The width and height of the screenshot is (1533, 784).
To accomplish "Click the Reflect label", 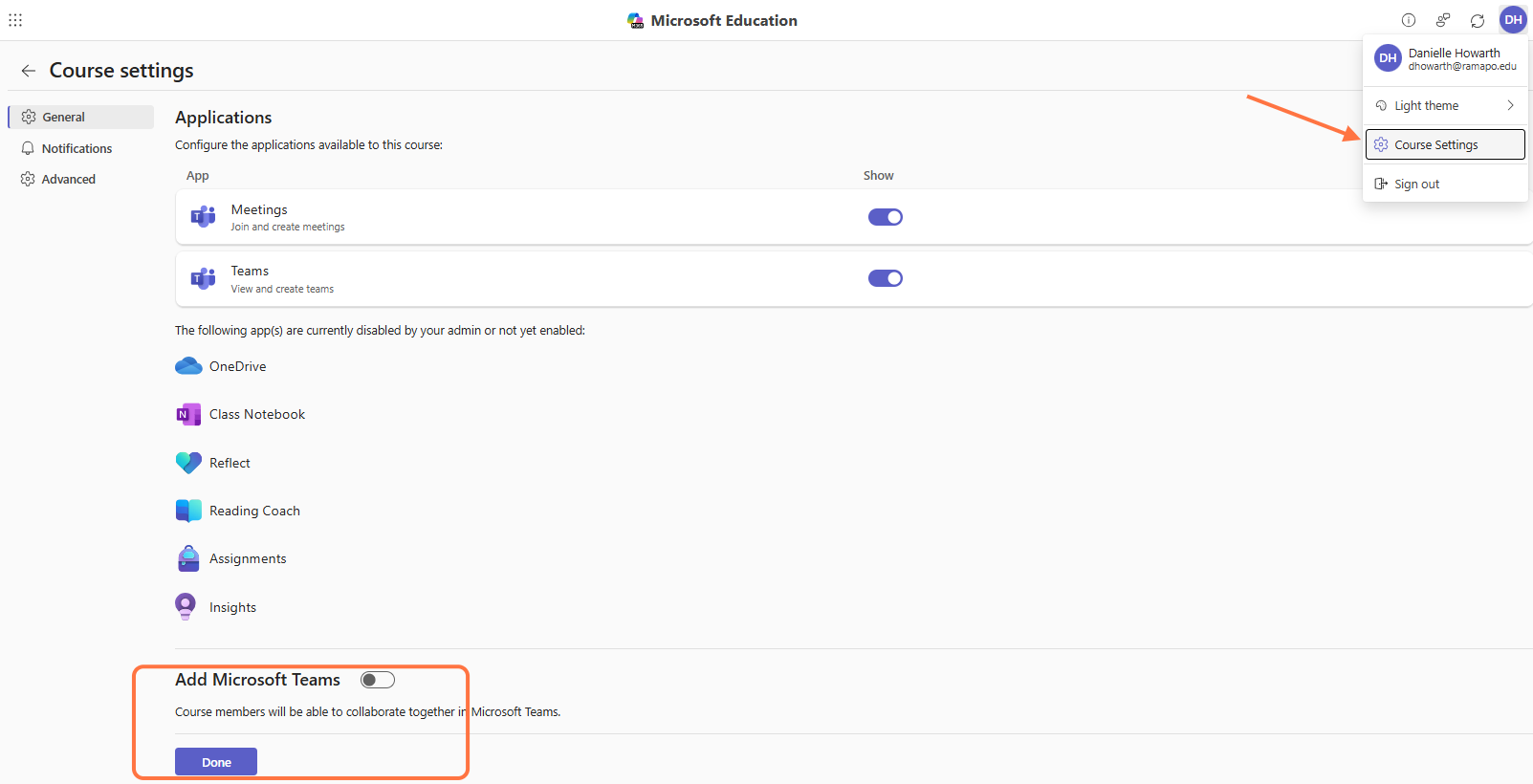I will 230,463.
